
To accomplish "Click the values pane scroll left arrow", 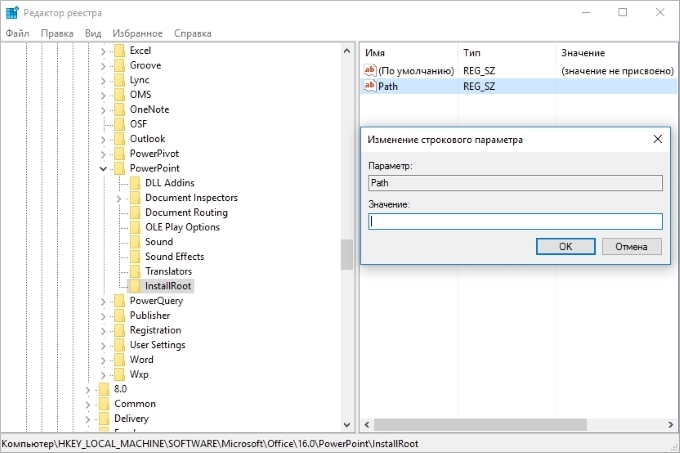I will 367,424.
